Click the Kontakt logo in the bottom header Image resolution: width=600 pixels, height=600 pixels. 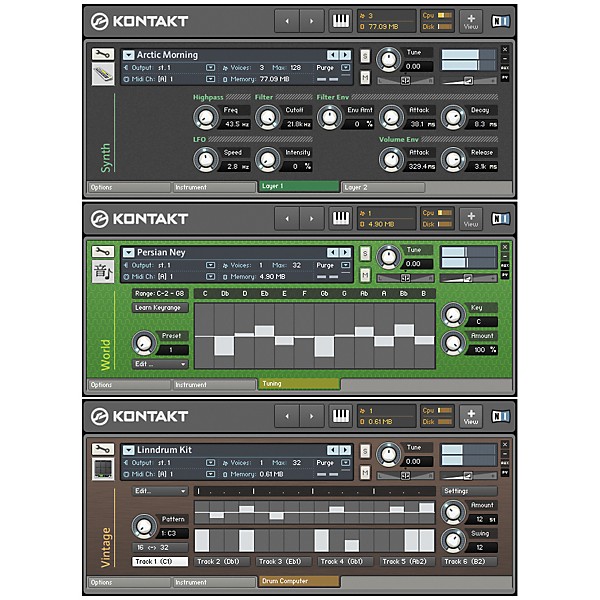click(139, 416)
